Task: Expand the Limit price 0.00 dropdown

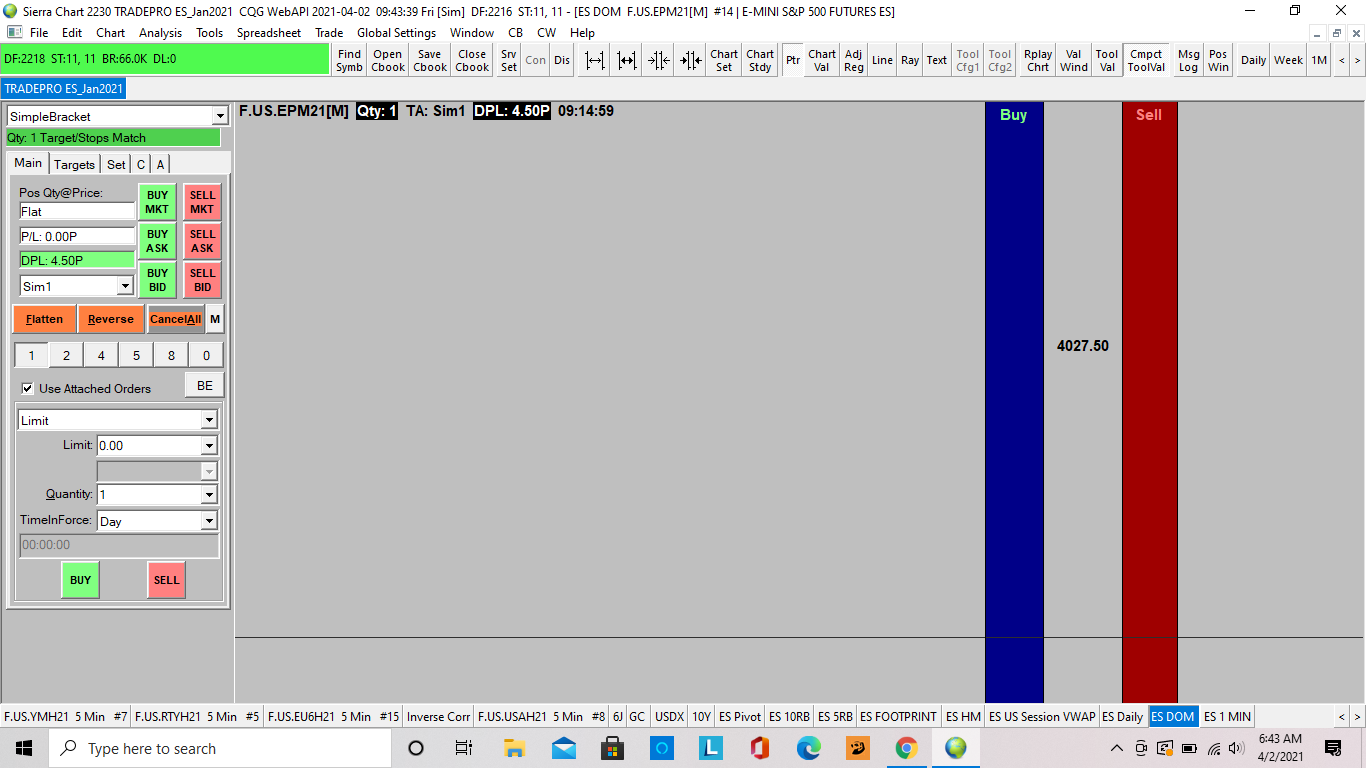Action: pyautogui.click(x=209, y=446)
